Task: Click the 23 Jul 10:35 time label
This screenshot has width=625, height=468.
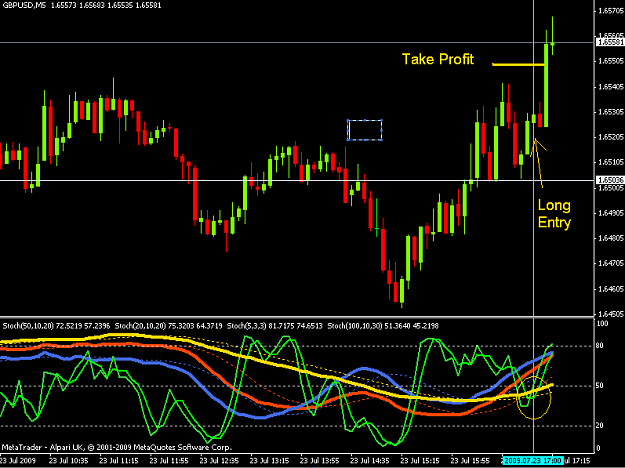Action: click(x=68, y=461)
